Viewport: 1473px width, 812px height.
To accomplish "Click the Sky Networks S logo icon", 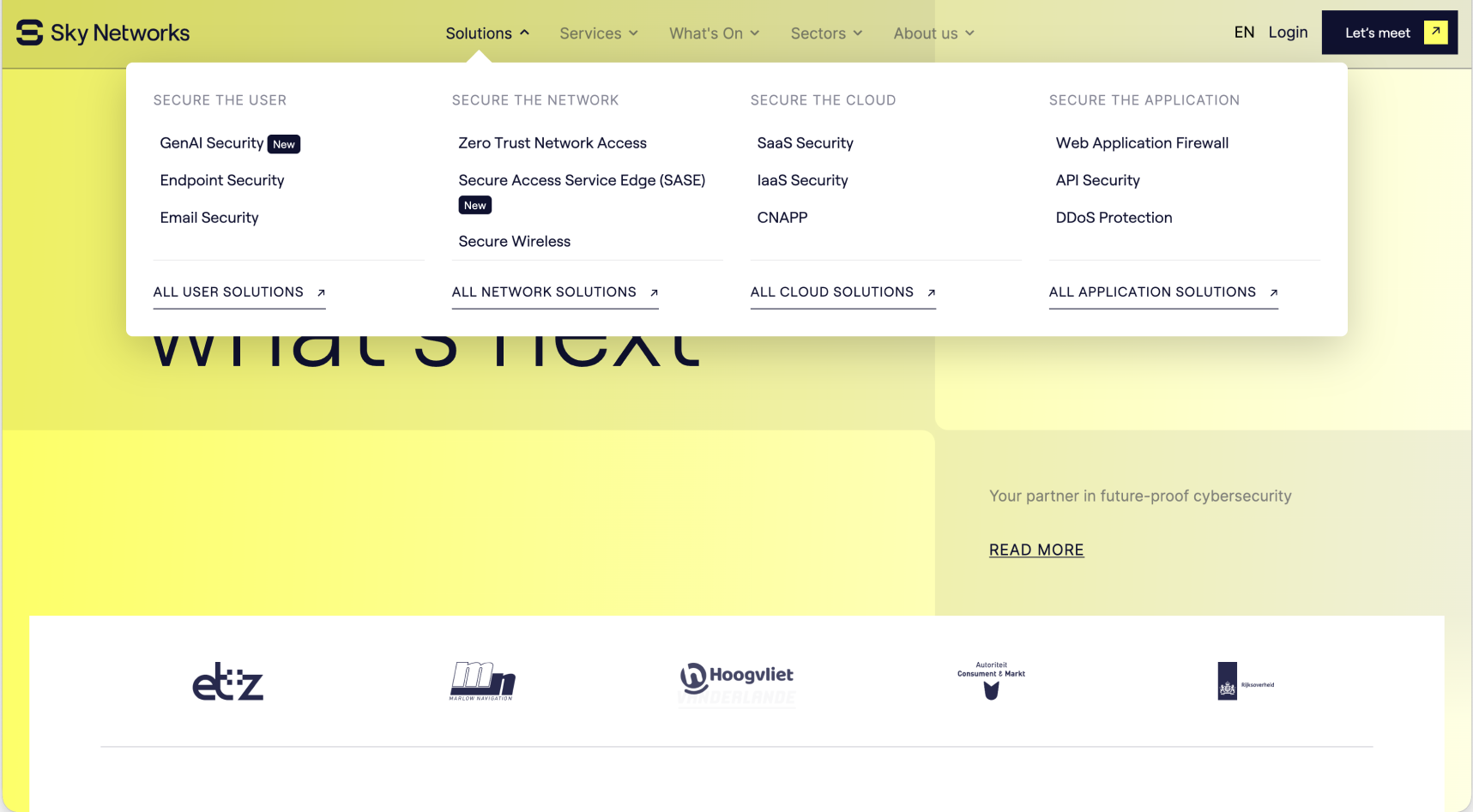I will [29, 33].
